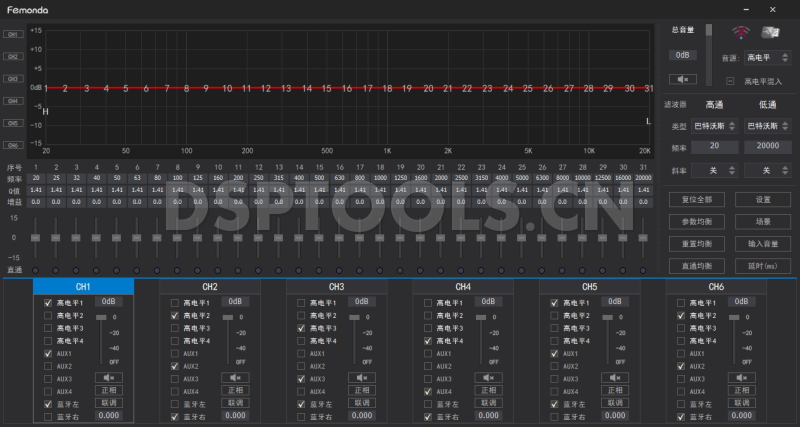
Task: Click the red Wi-Fi connection icon
Action: coord(740,35)
